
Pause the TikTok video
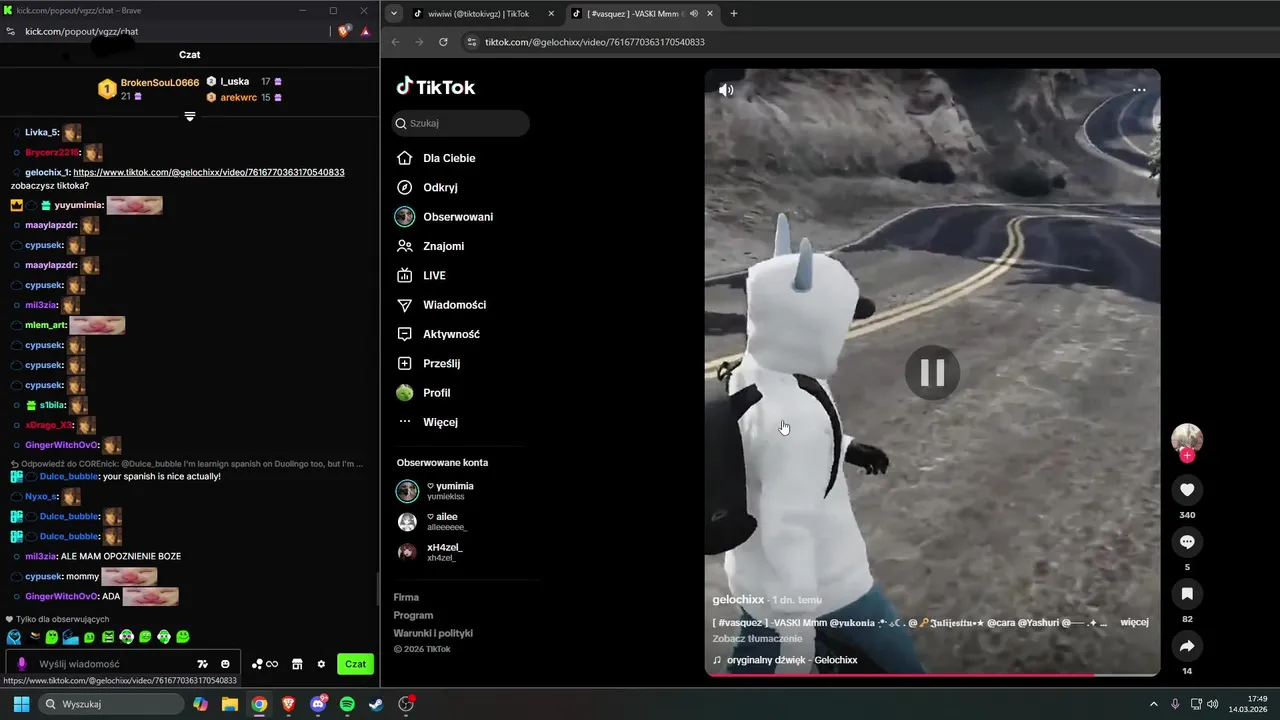tap(932, 373)
